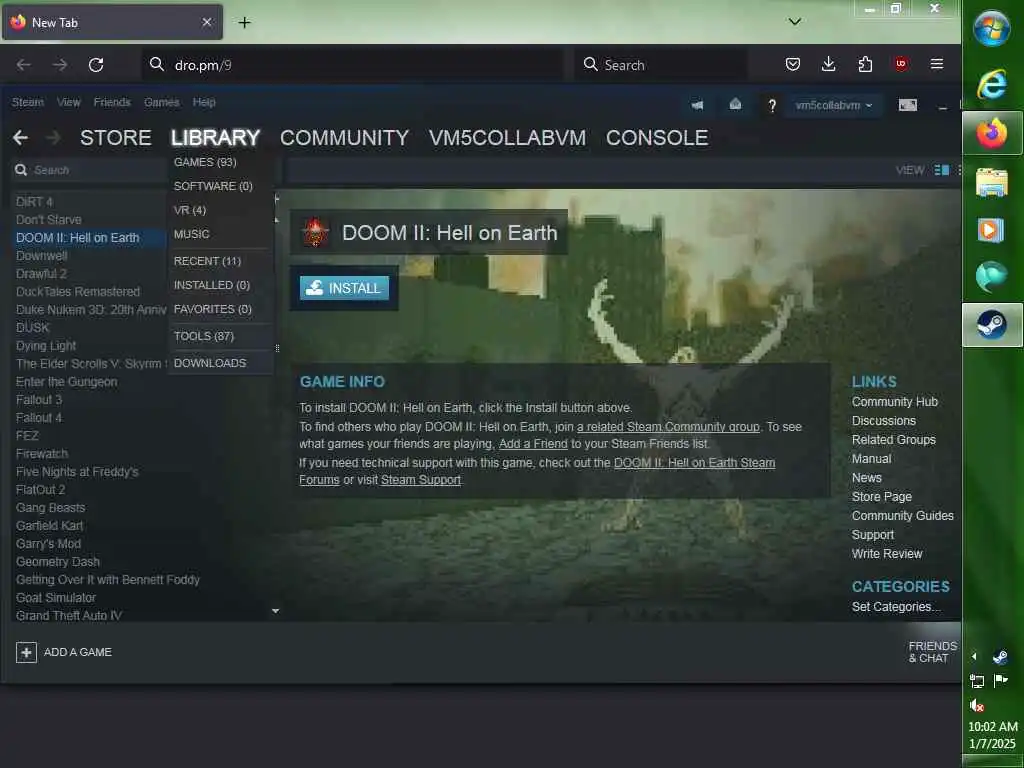Open Firefox hamburger application menu
The width and height of the screenshot is (1024, 768).
[x=937, y=64]
